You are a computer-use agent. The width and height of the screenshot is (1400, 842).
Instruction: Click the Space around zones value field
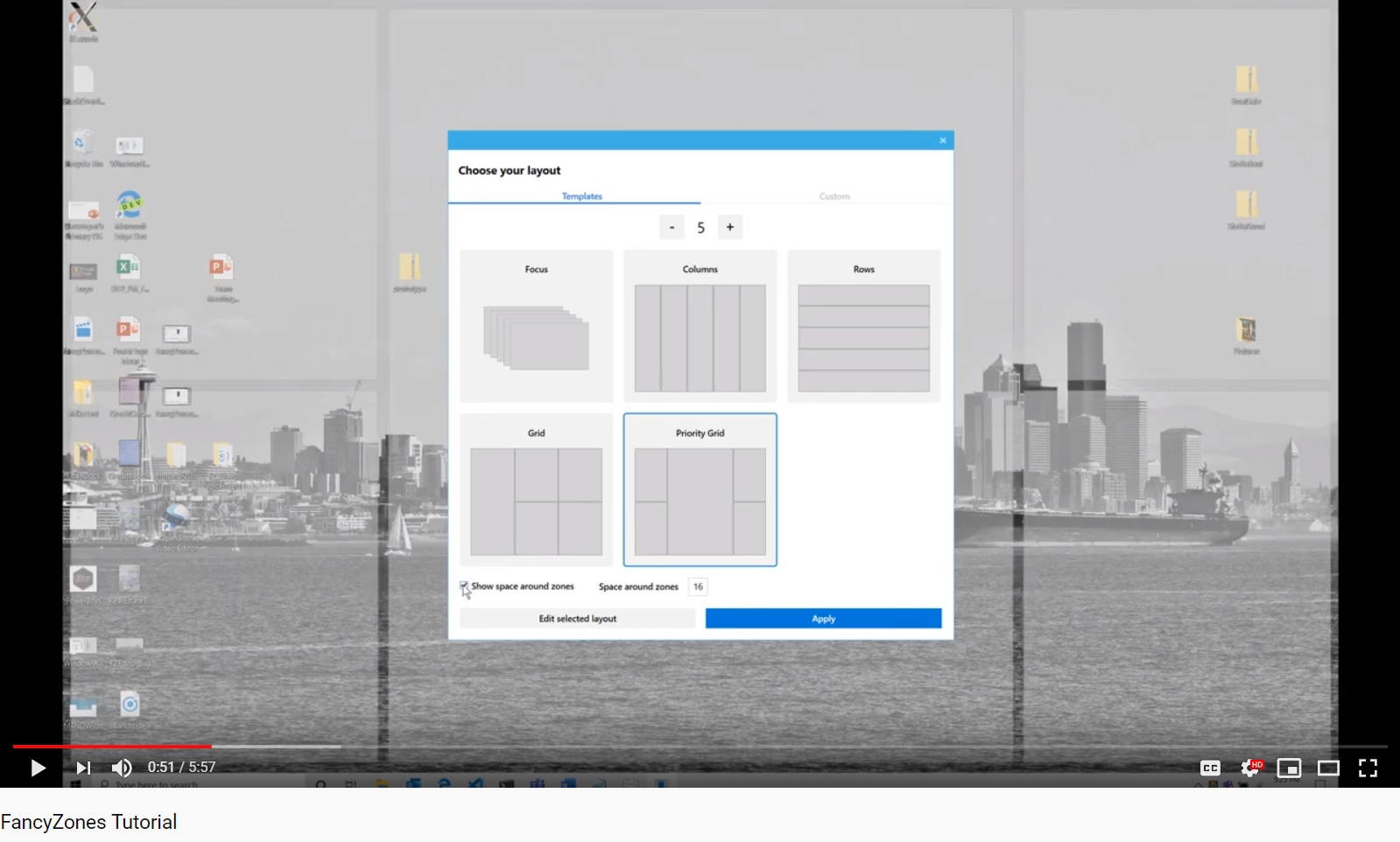pyautogui.click(x=698, y=586)
